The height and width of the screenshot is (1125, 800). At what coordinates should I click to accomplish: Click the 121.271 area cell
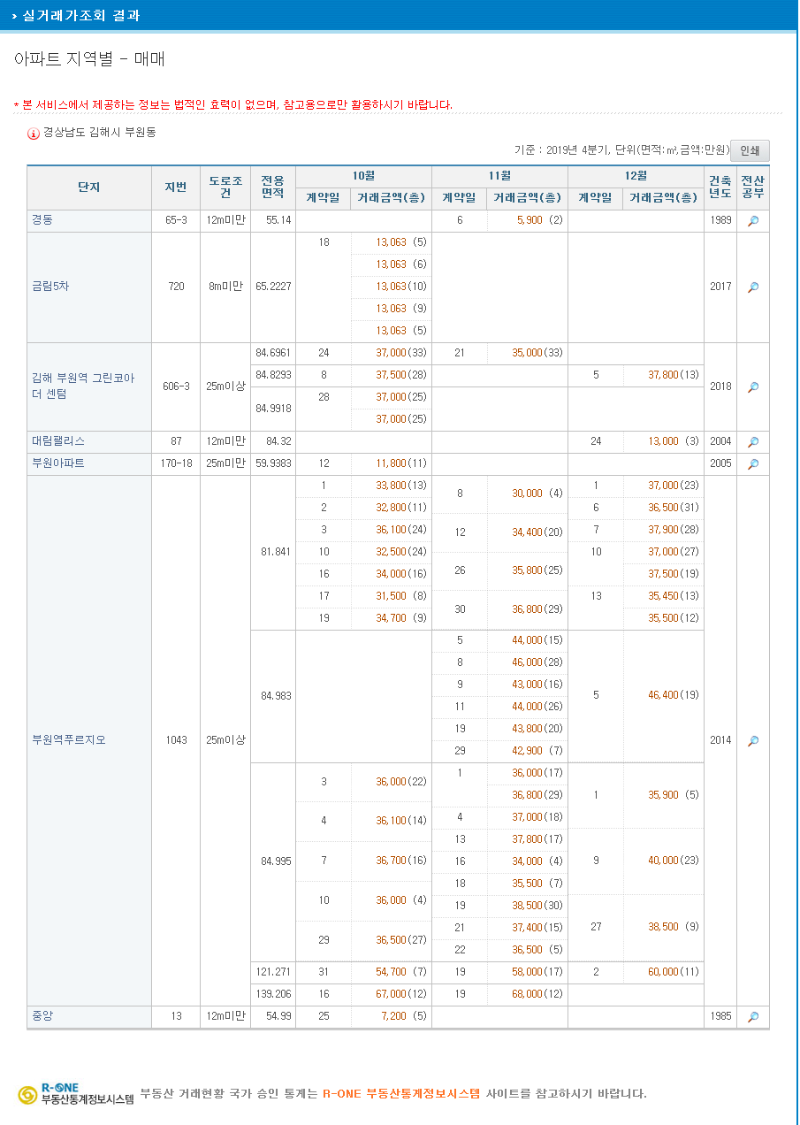273,971
